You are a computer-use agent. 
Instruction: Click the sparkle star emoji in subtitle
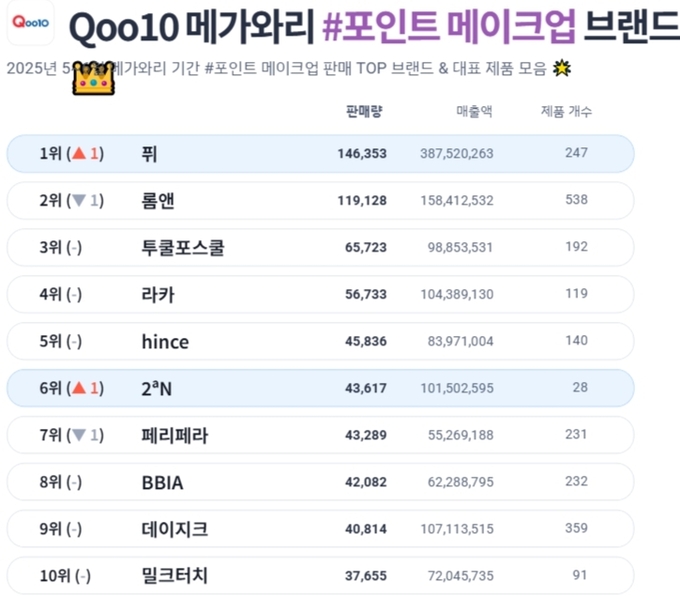coord(562,69)
